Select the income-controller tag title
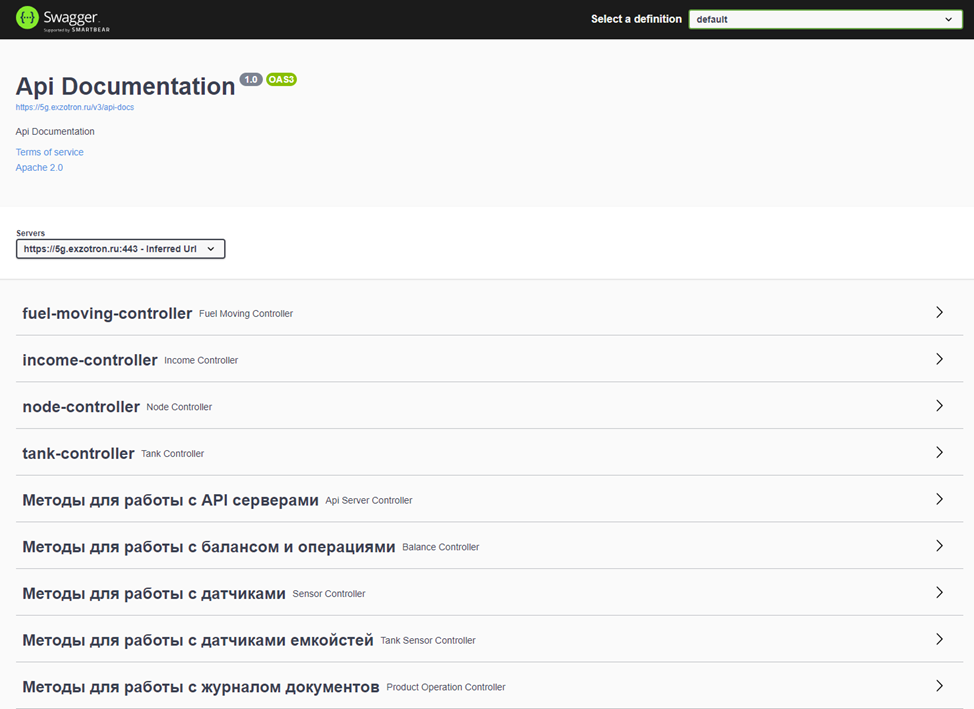The width and height of the screenshot is (974, 709). click(90, 360)
